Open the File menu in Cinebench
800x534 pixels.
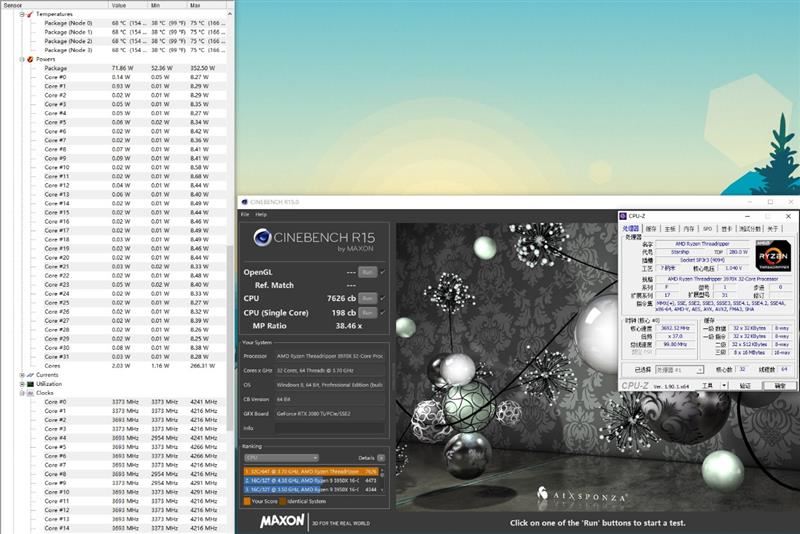tap(245, 215)
